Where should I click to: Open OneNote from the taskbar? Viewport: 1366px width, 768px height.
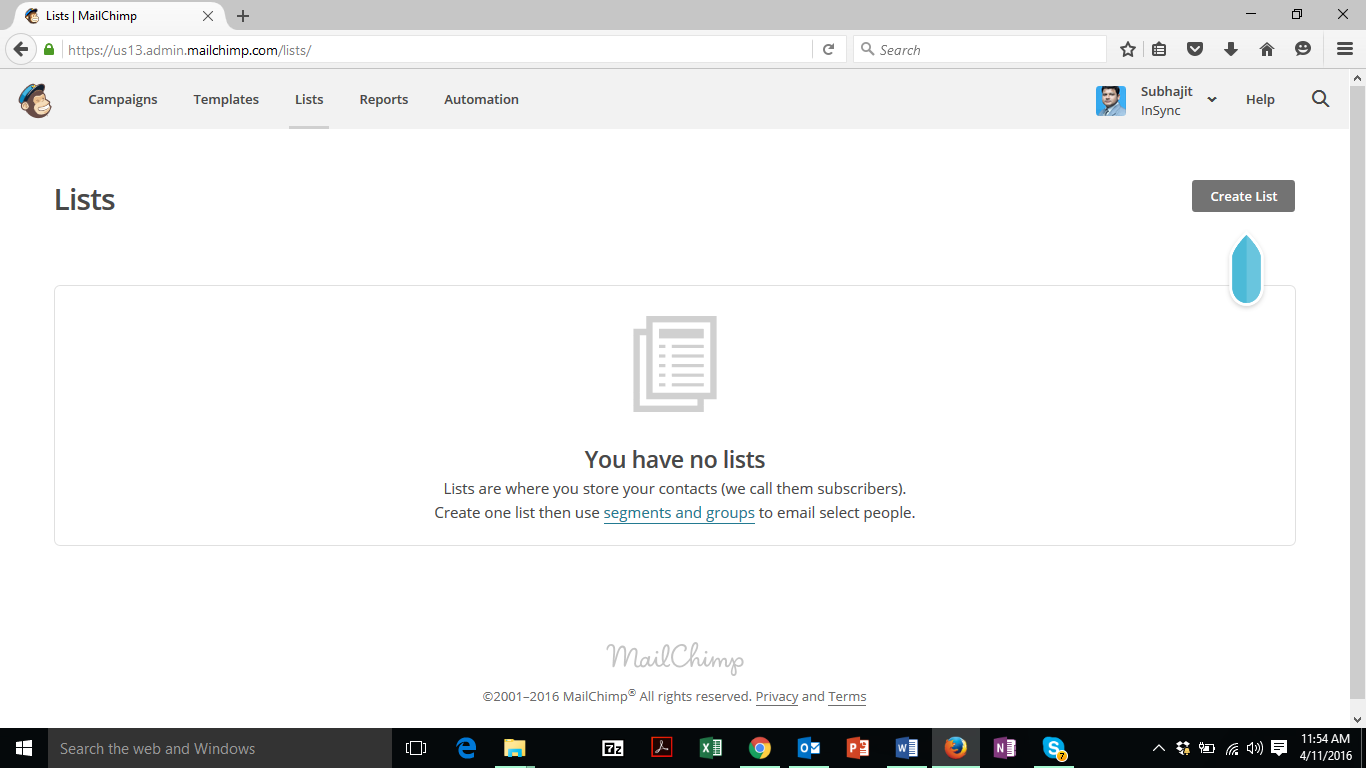(1005, 748)
